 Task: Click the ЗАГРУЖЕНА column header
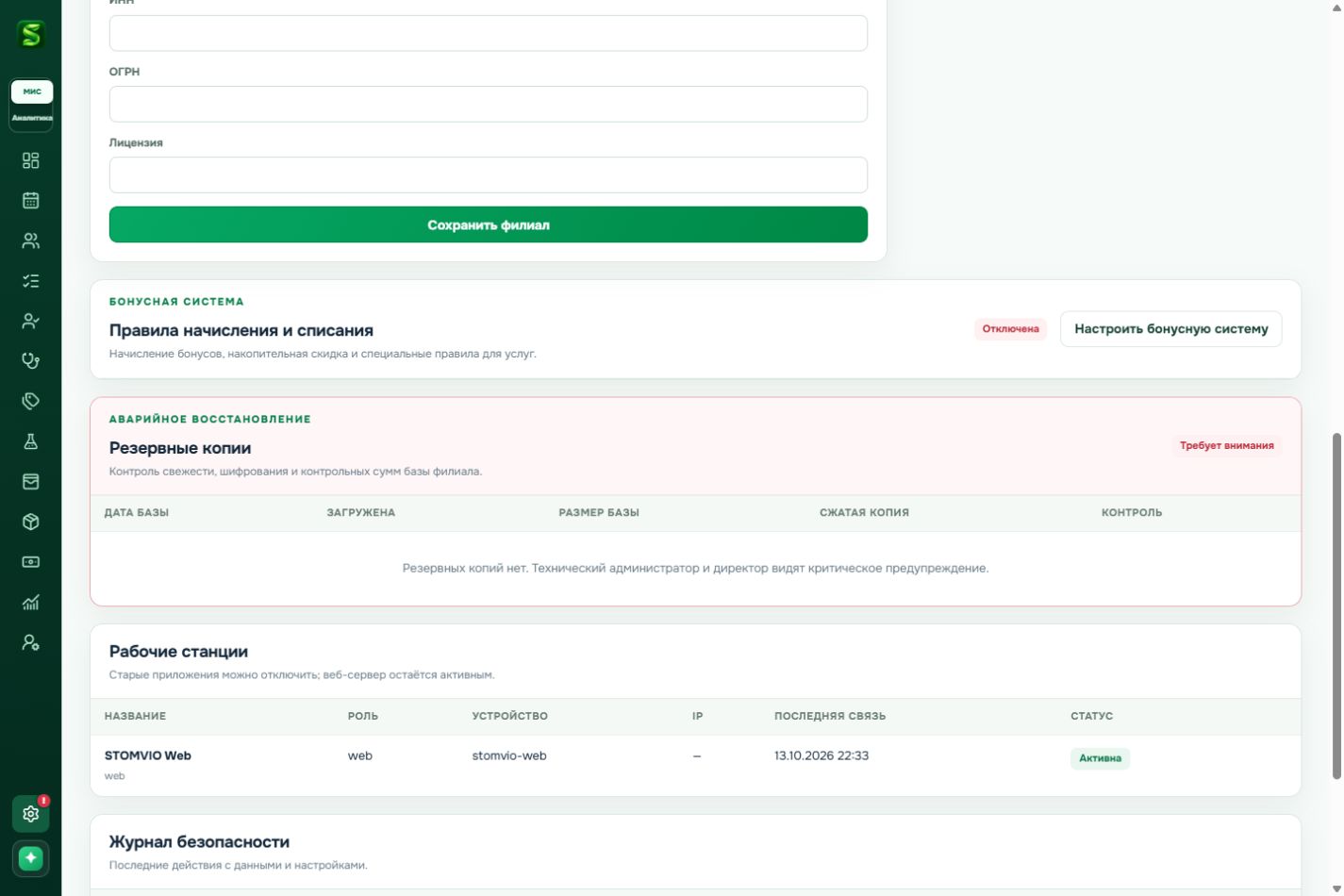pyautogui.click(x=361, y=513)
